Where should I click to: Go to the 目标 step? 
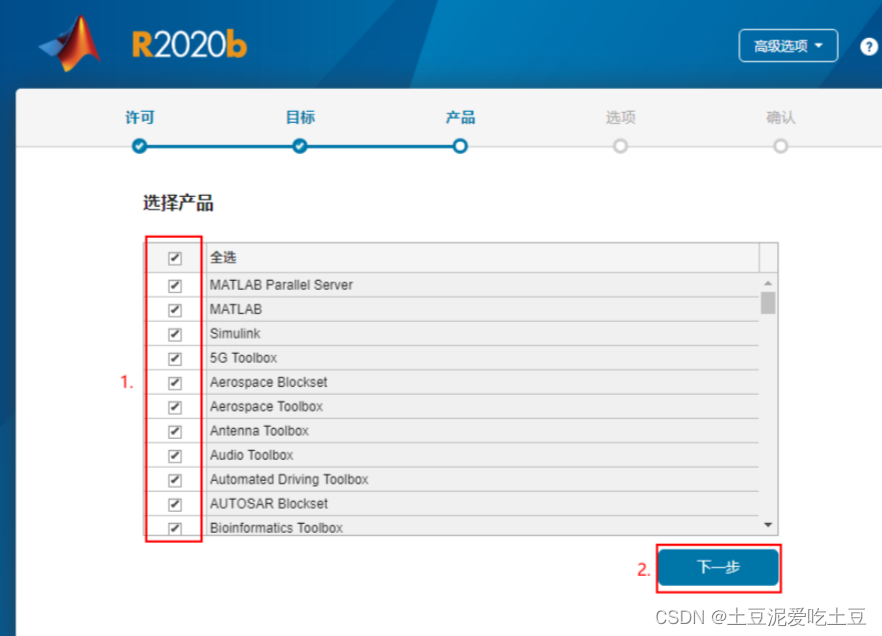point(300,118)
